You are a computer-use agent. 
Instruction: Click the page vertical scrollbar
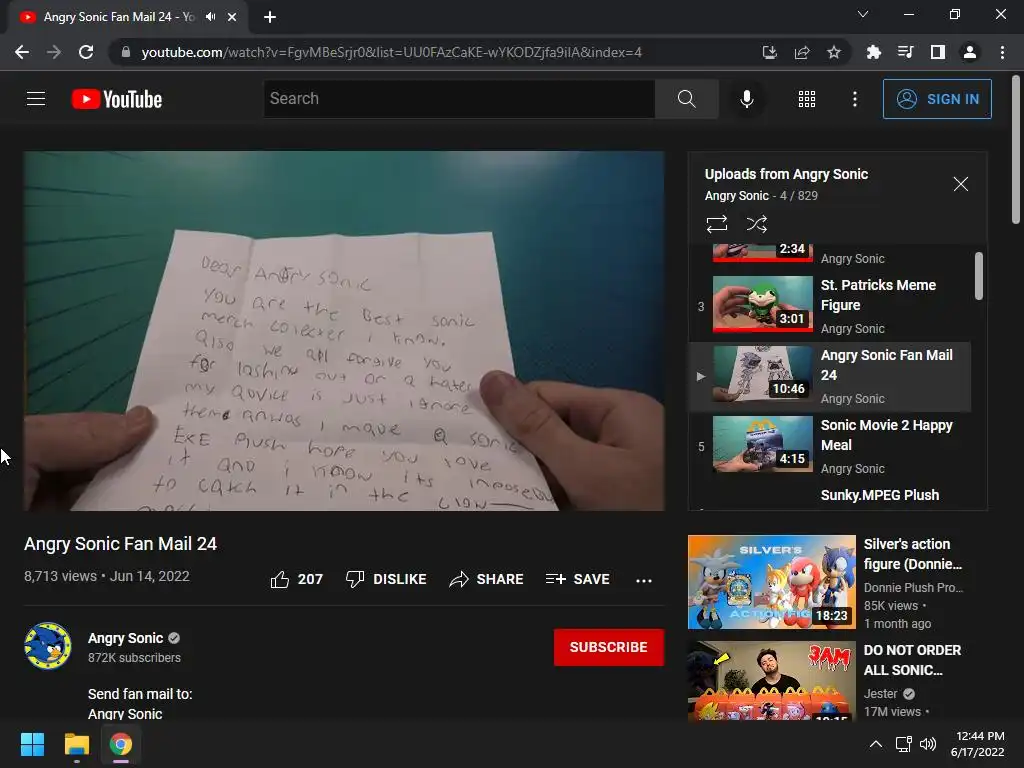click(1016, 150)
